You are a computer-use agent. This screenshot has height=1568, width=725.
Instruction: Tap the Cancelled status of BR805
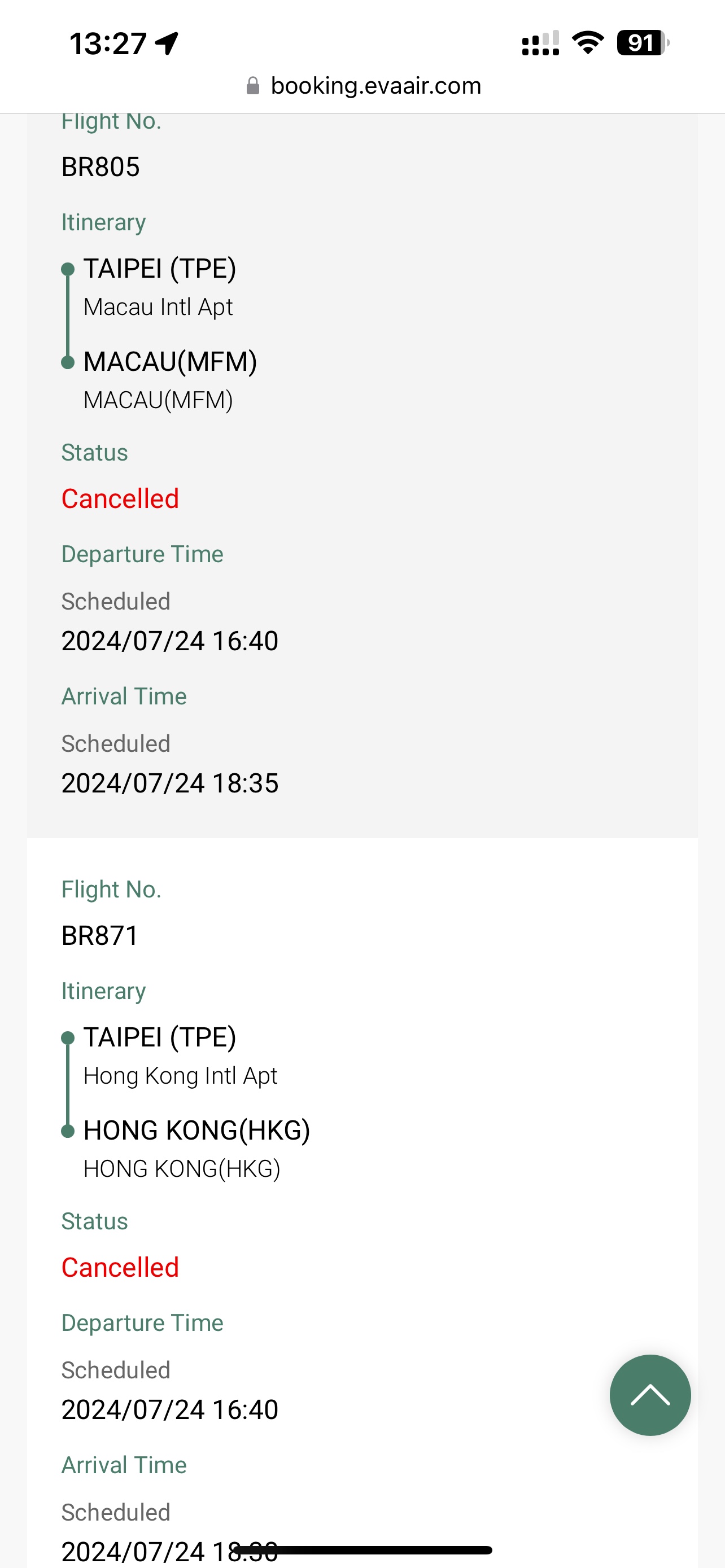(120, 498)
